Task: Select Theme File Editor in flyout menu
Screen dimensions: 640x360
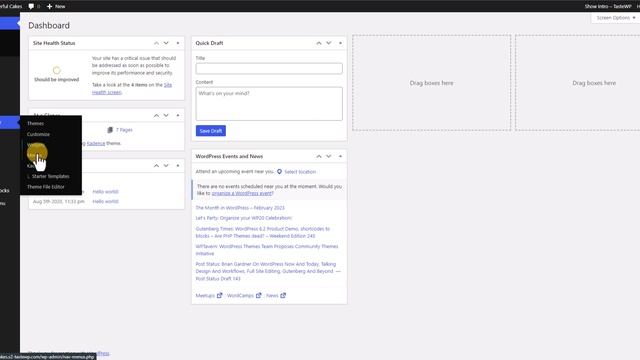Action: 46,187
